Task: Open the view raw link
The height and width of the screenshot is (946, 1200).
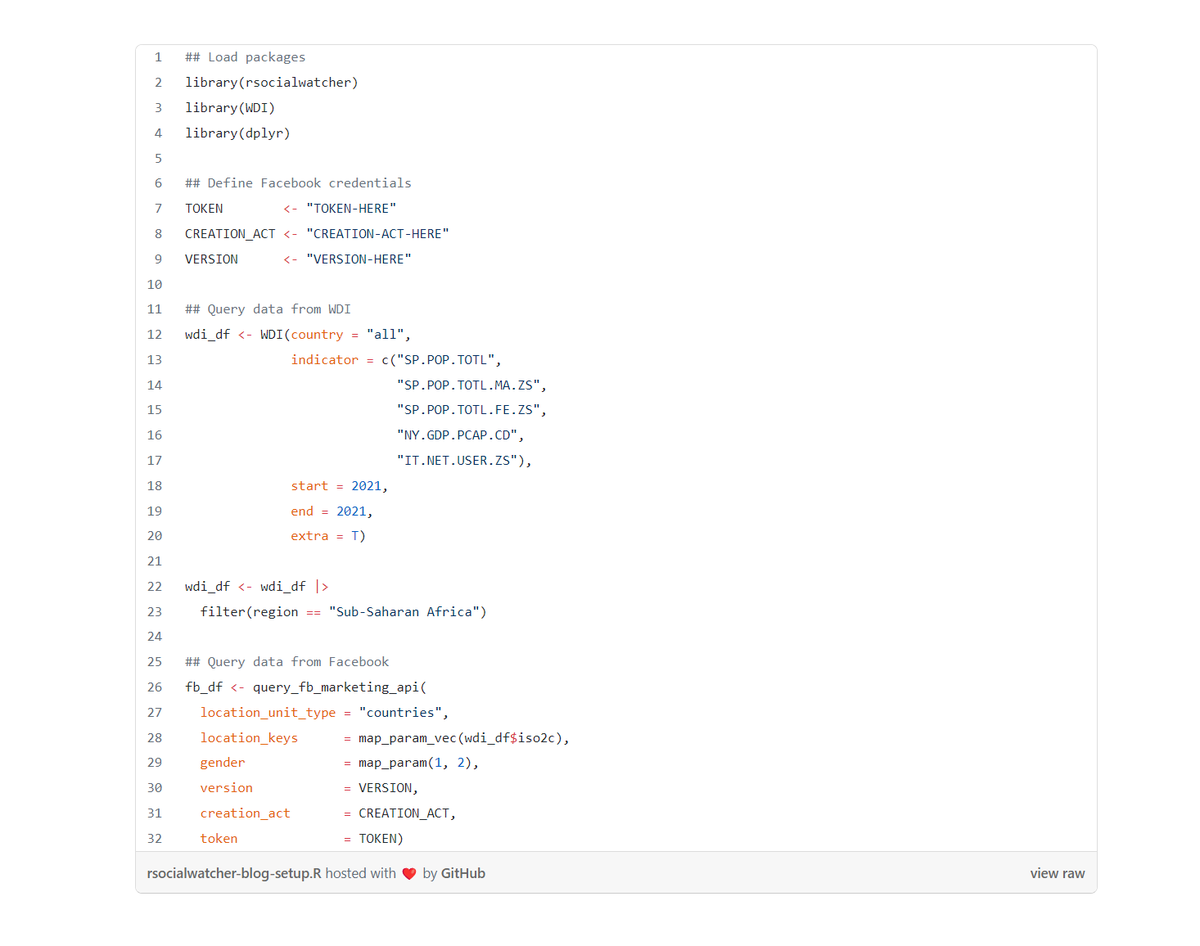Action: point(1057,873)
